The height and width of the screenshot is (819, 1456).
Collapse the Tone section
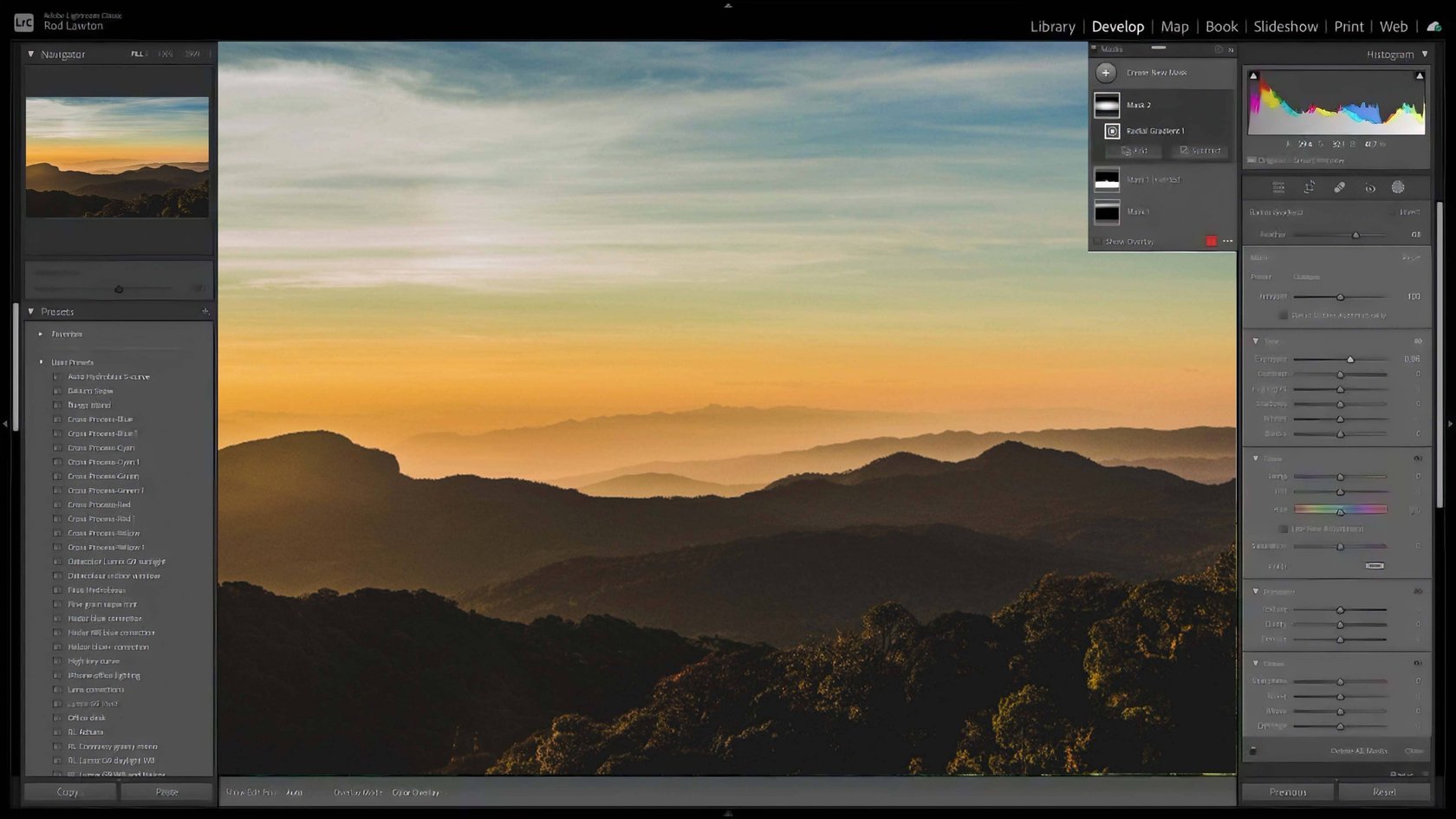(1256, 341)
